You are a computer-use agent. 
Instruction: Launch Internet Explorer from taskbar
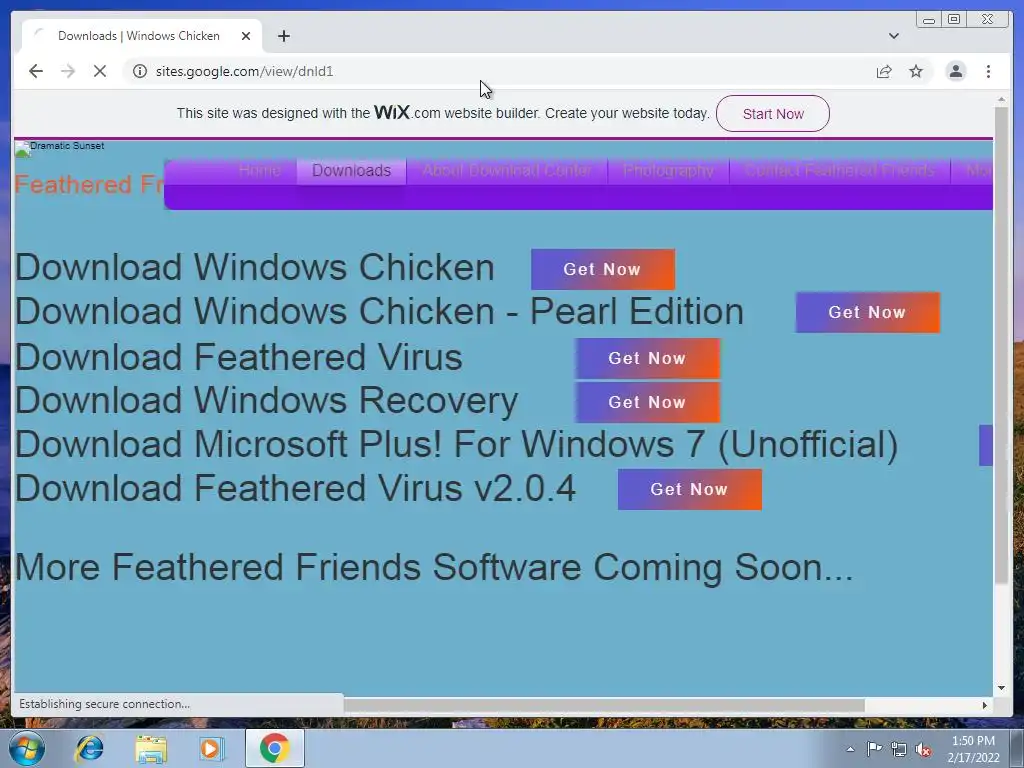(89, 748)
